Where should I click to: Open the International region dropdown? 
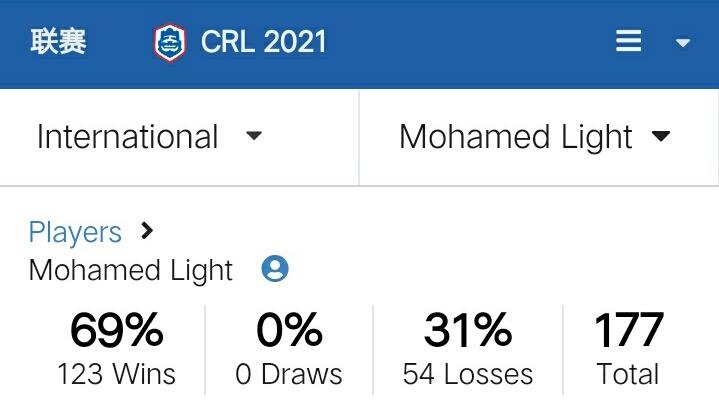coord(128,137)
